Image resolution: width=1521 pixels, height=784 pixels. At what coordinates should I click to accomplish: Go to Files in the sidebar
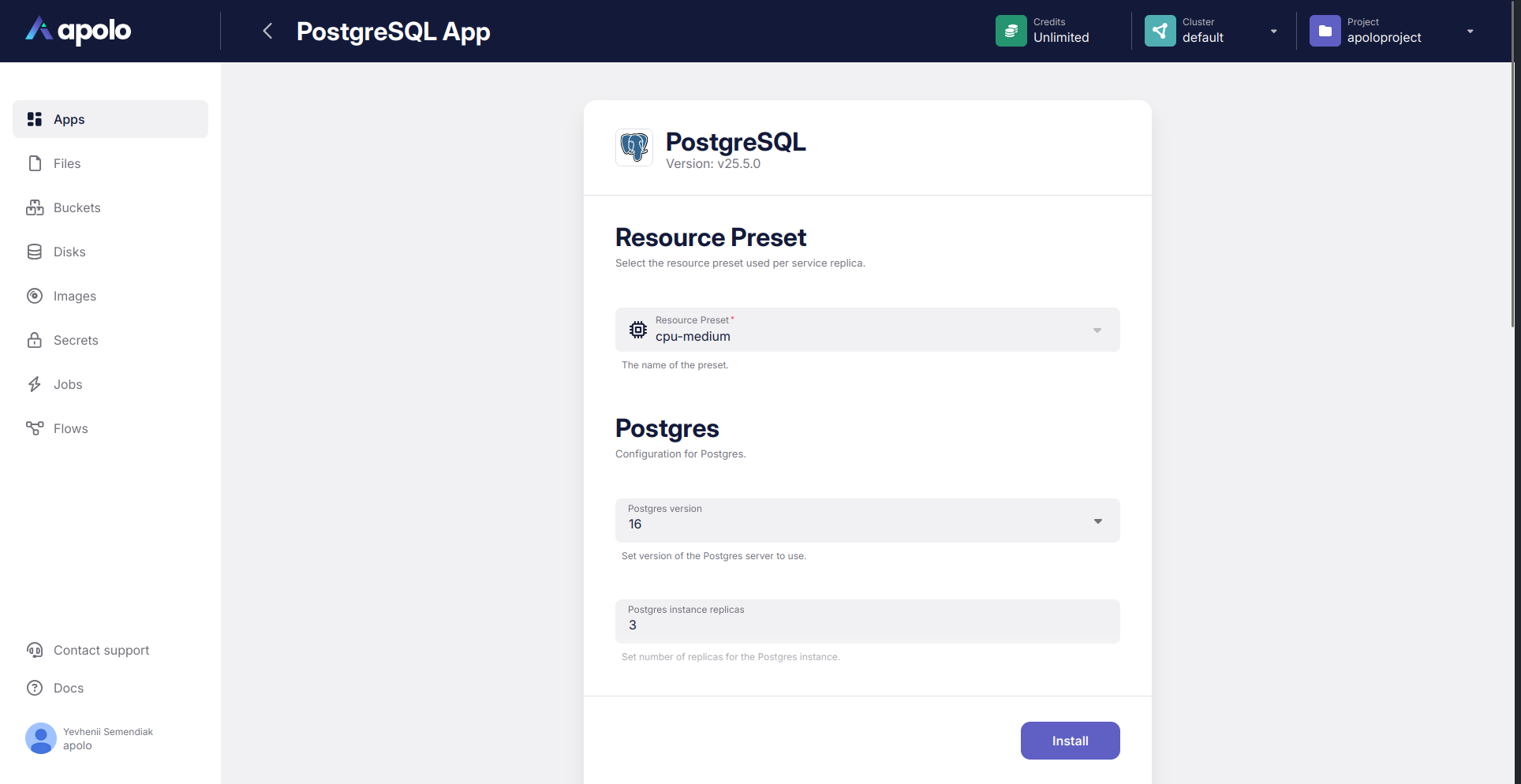pyautogui.click(x=67, y=163)
